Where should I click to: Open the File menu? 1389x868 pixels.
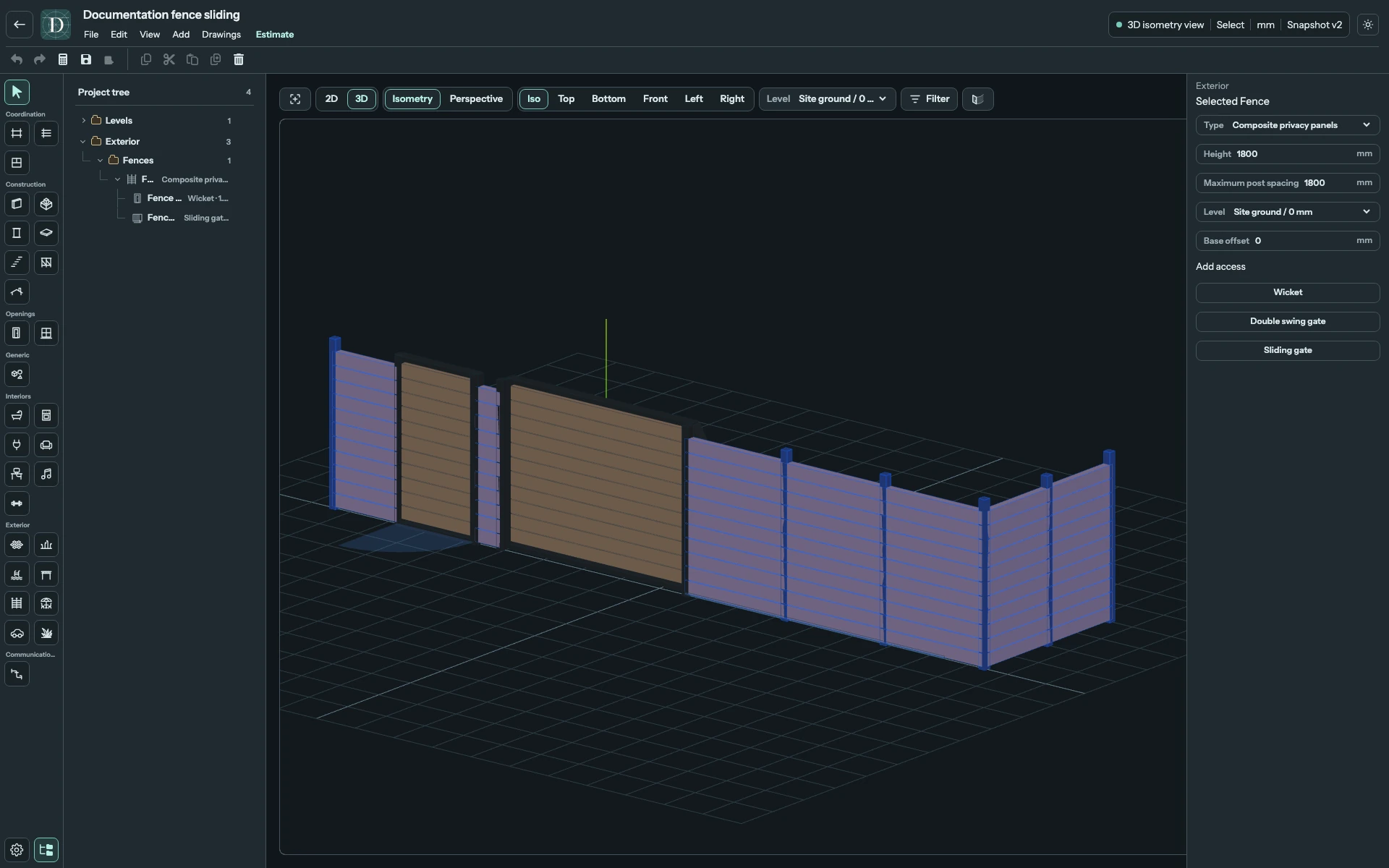(x=91, y=35)
